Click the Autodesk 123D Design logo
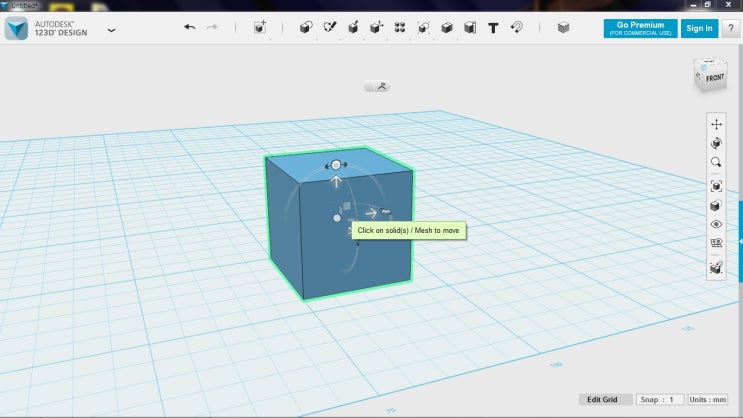 point(17,28)
